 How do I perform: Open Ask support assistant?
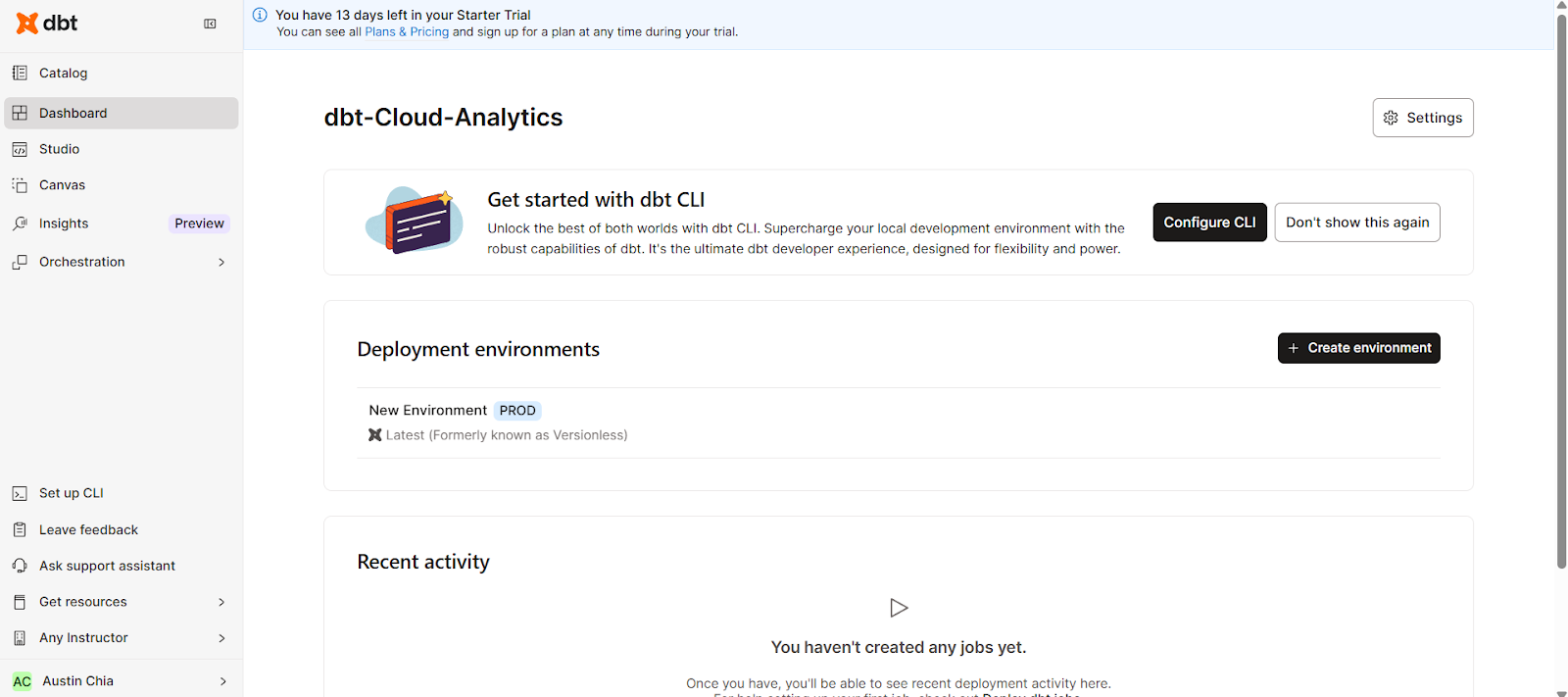coord(106,565)
